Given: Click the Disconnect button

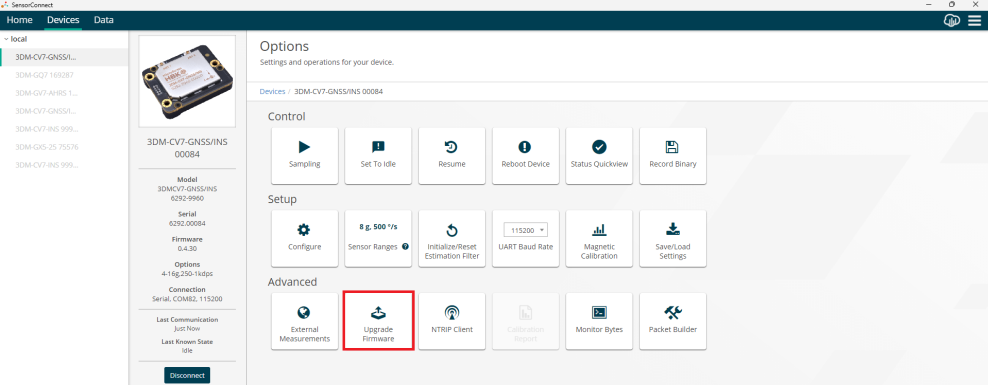Looking at the screenshot, I should tap(187, 375).
